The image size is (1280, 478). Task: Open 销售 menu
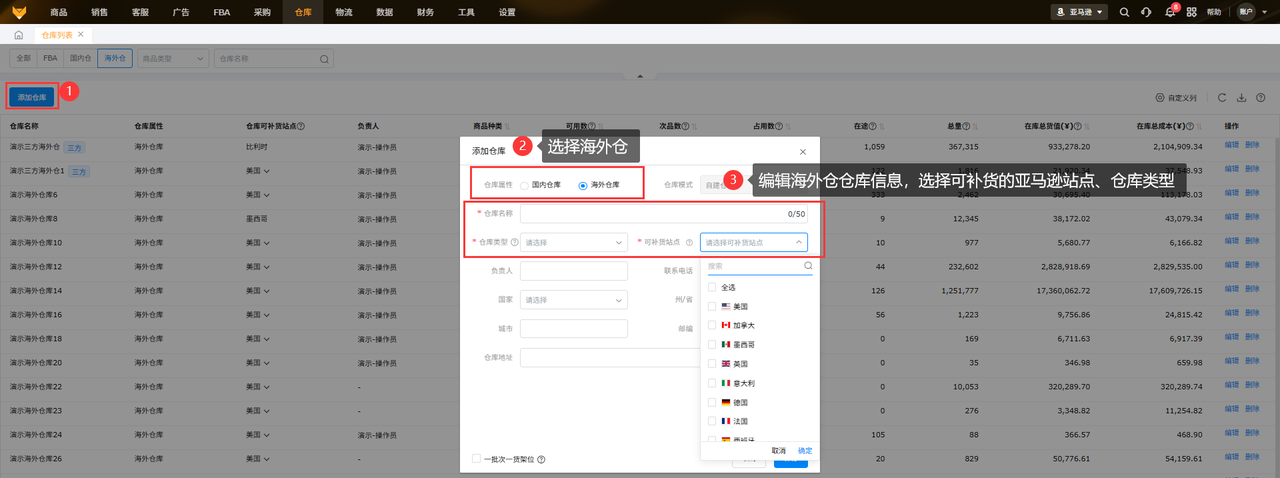[99, 12]
